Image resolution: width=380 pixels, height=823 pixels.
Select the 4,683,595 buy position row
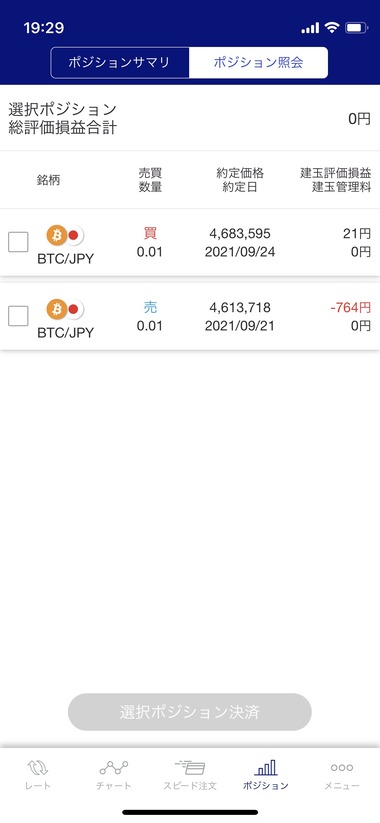(x=190, y=242)
